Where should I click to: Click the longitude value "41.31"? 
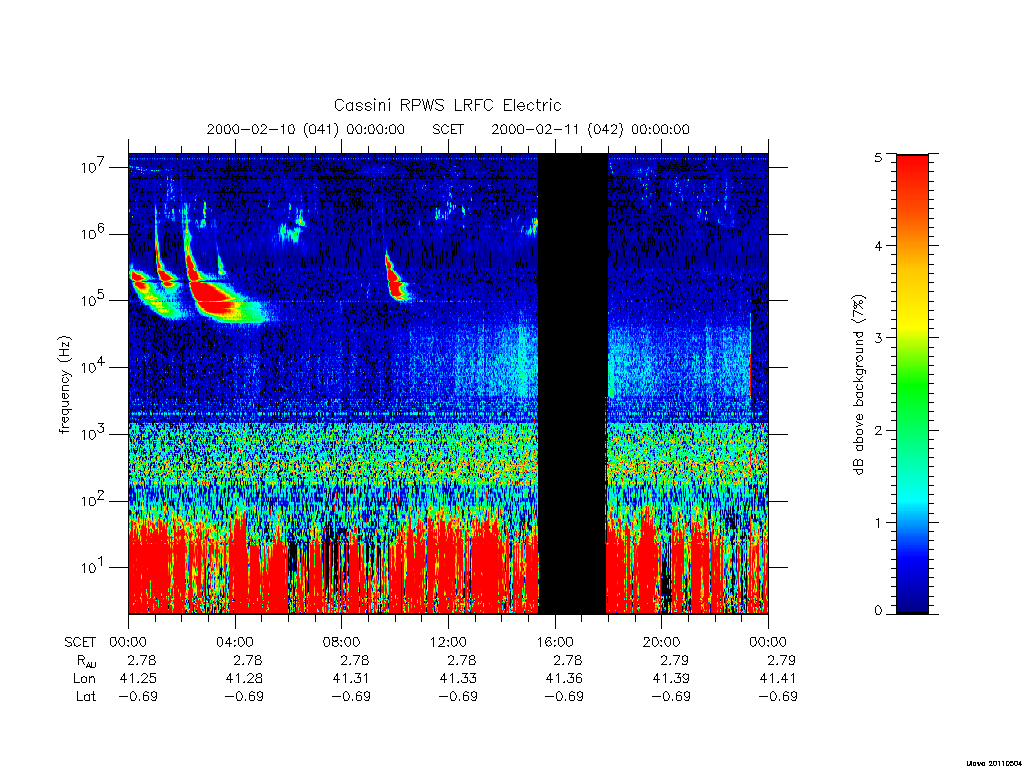[351, 679]
